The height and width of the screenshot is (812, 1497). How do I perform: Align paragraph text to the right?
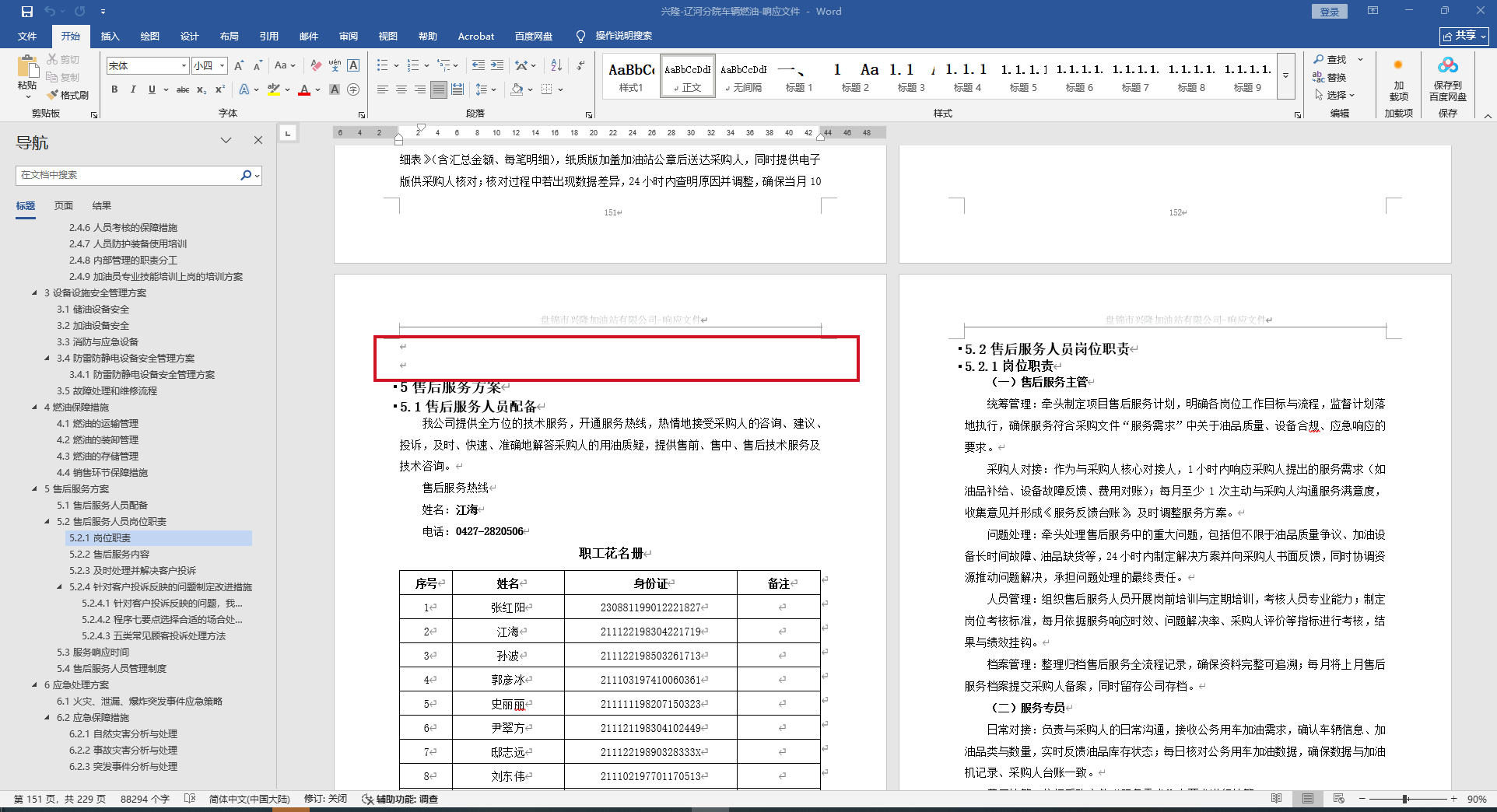coord(420,89)
